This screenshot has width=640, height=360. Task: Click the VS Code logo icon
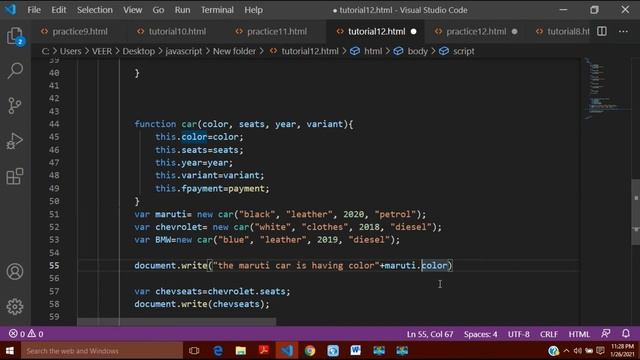coord(10,9)
